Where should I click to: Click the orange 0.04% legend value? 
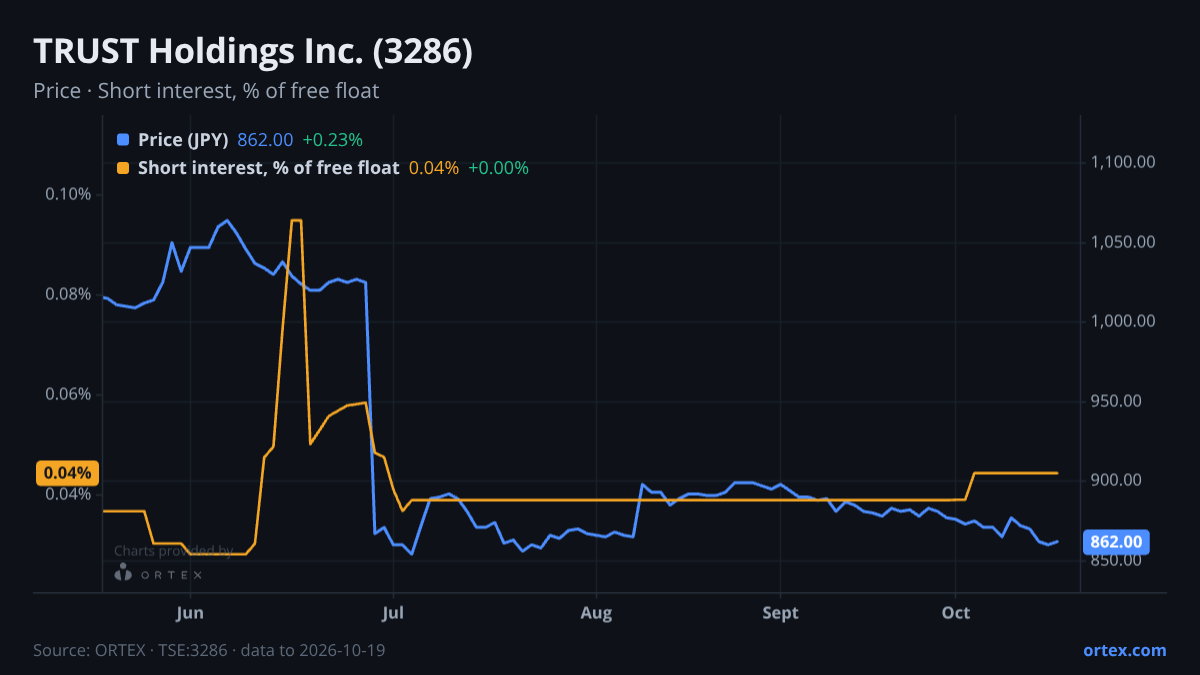434,168
